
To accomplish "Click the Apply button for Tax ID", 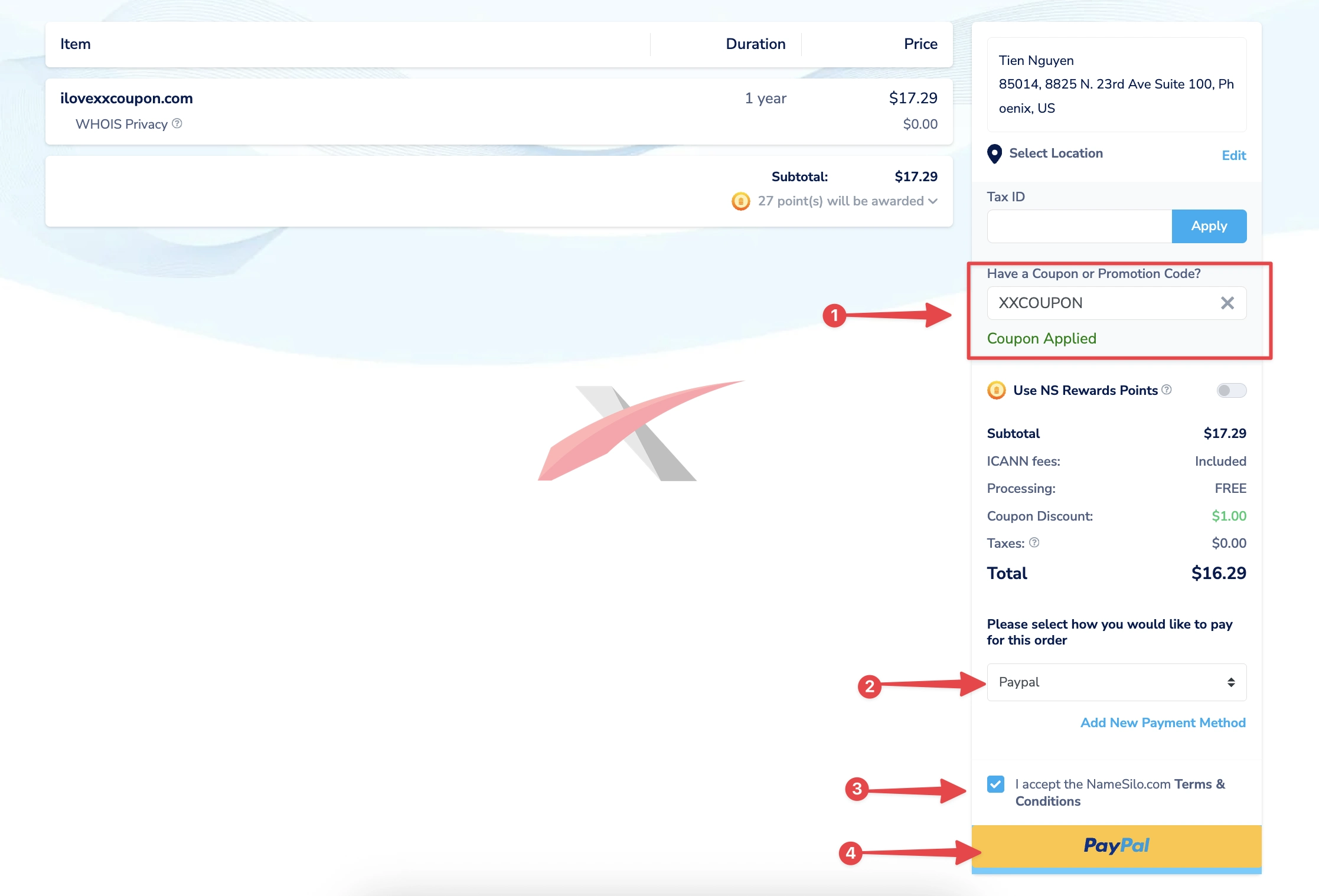I will coord(1209,226).
